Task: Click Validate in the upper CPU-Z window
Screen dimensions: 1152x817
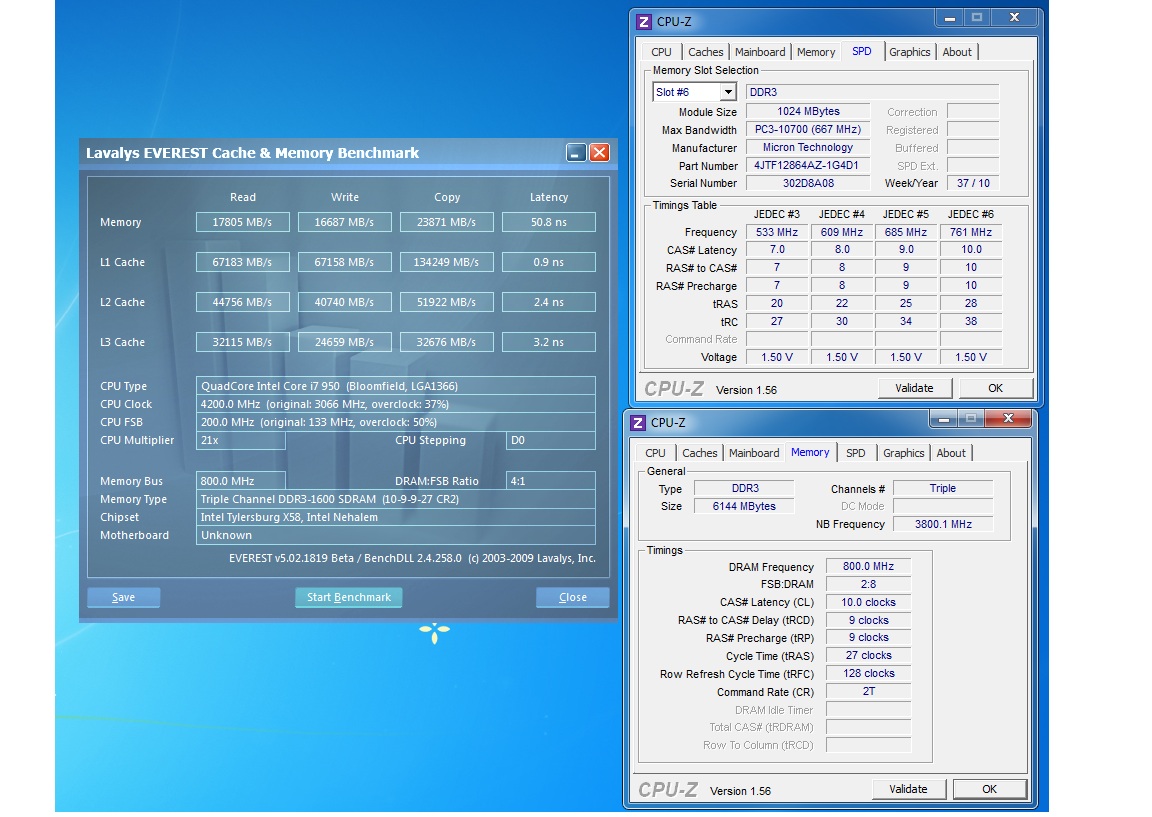Action: pyautogui.click(x=914, y=388)
